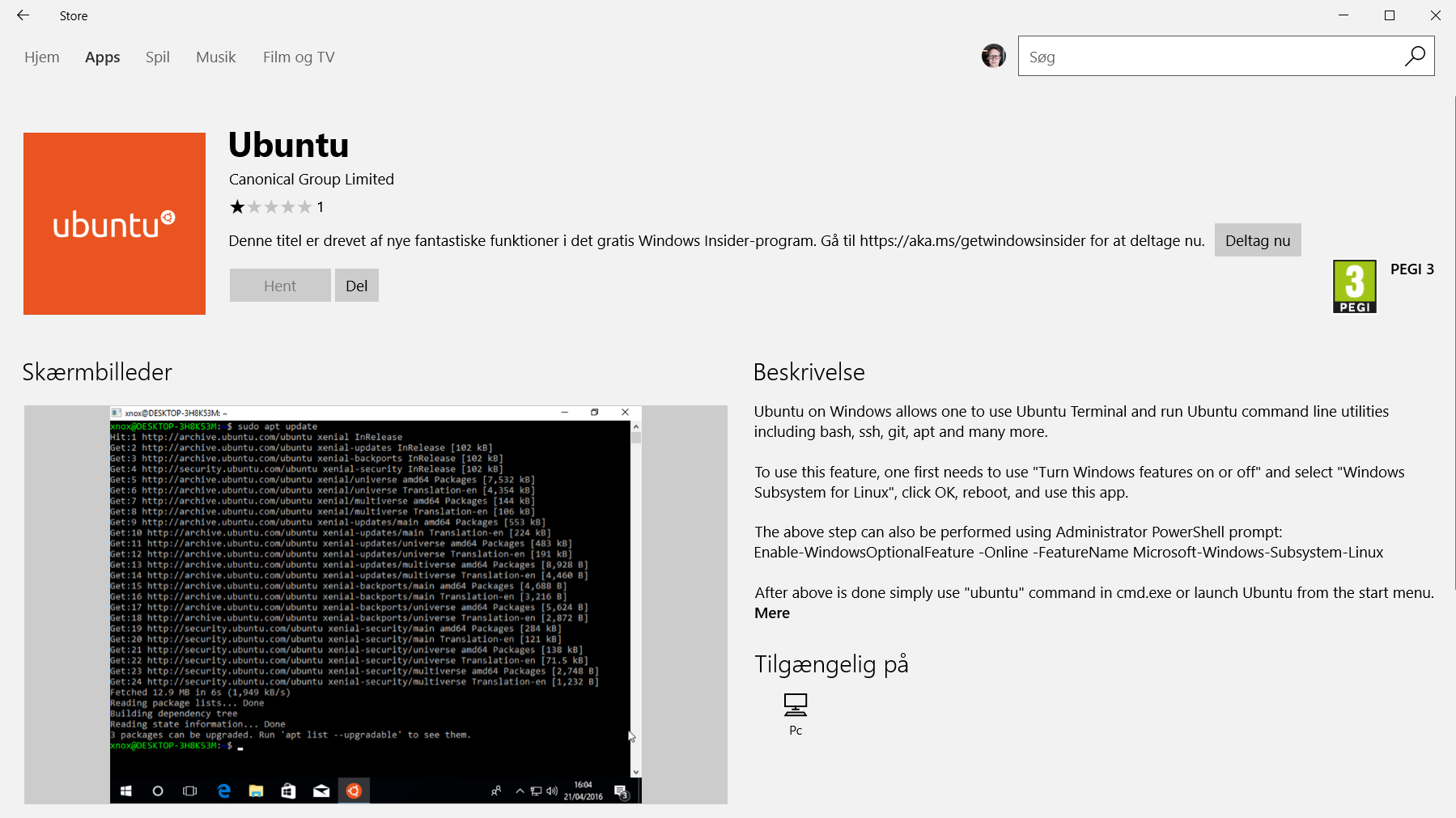This screenshot has height=818, width=1456.
Task: Click the page's vertical scrollbar
Action: click(x=1454, y=340)
